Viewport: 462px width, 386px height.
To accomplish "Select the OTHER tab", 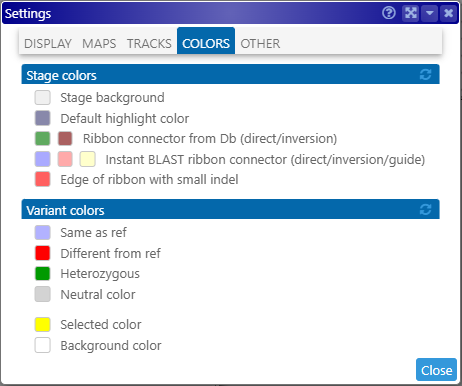I will pyautogui.click(x=260, y=43).
